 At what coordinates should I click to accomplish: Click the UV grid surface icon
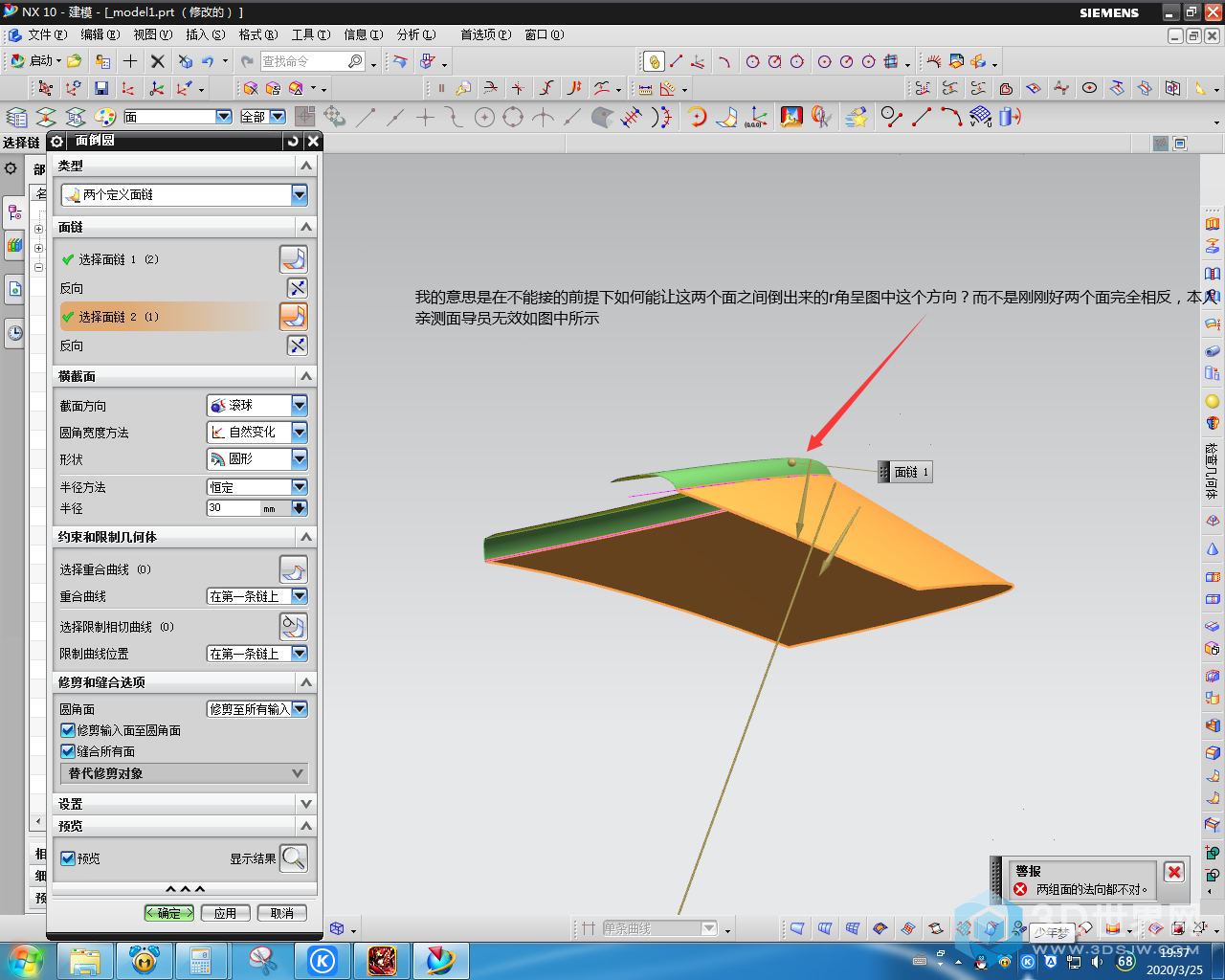tap(981, 117)
